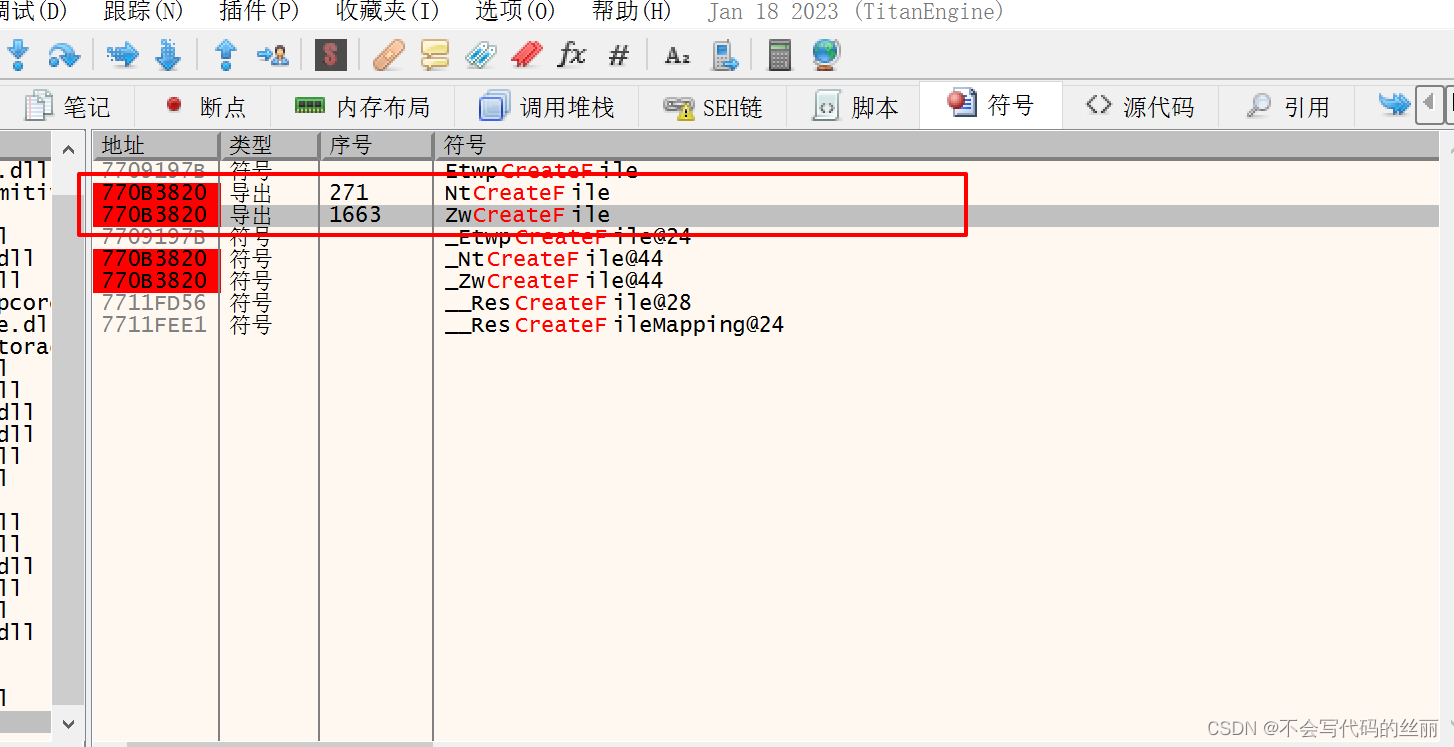Open the 跟踪(N) trace menu
This screenshot has height=747, width=1454.
click(143, 12)
